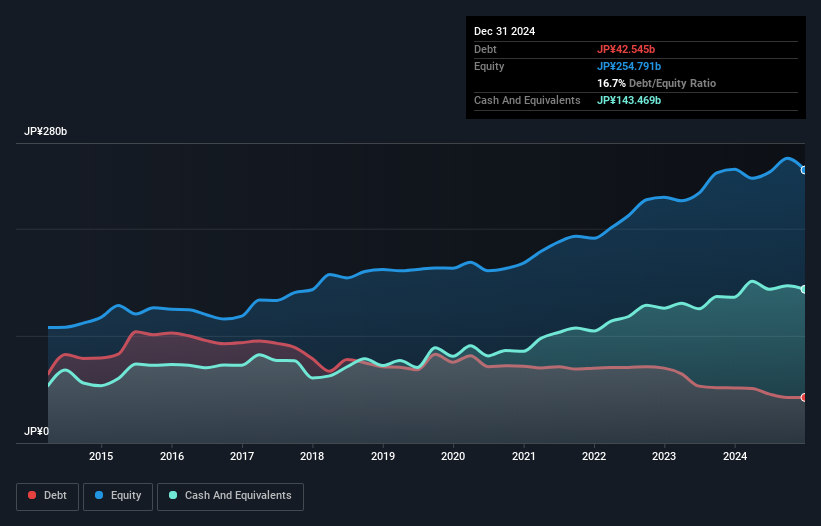Click the 2018 x-axis label
This screenshot has width=821, height=526.
coord(312,456)
